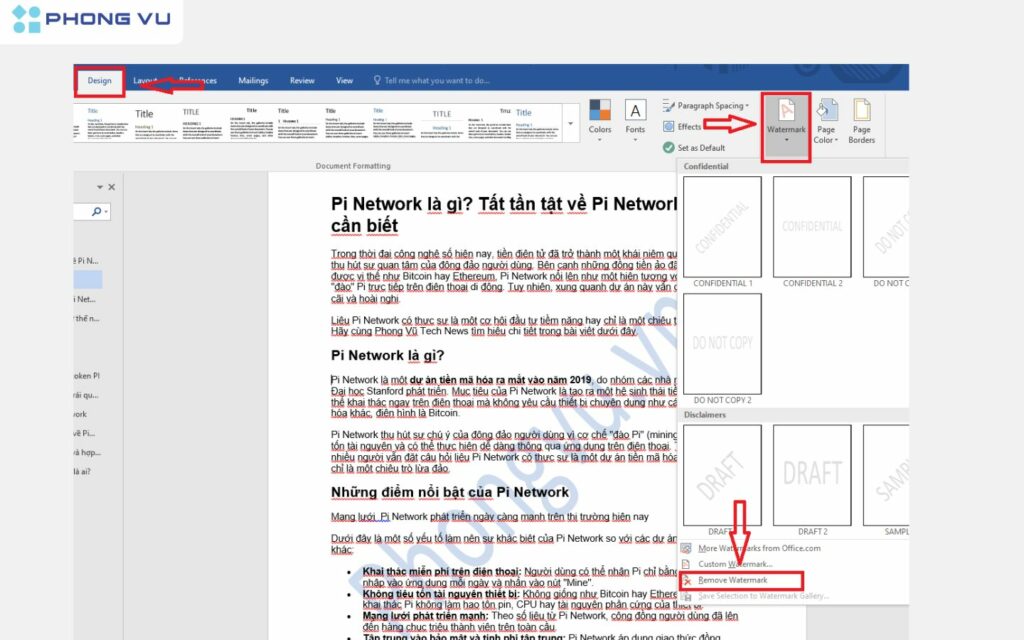
Task: Click the navigation pane search magnifier
Action: coord(97,211)
